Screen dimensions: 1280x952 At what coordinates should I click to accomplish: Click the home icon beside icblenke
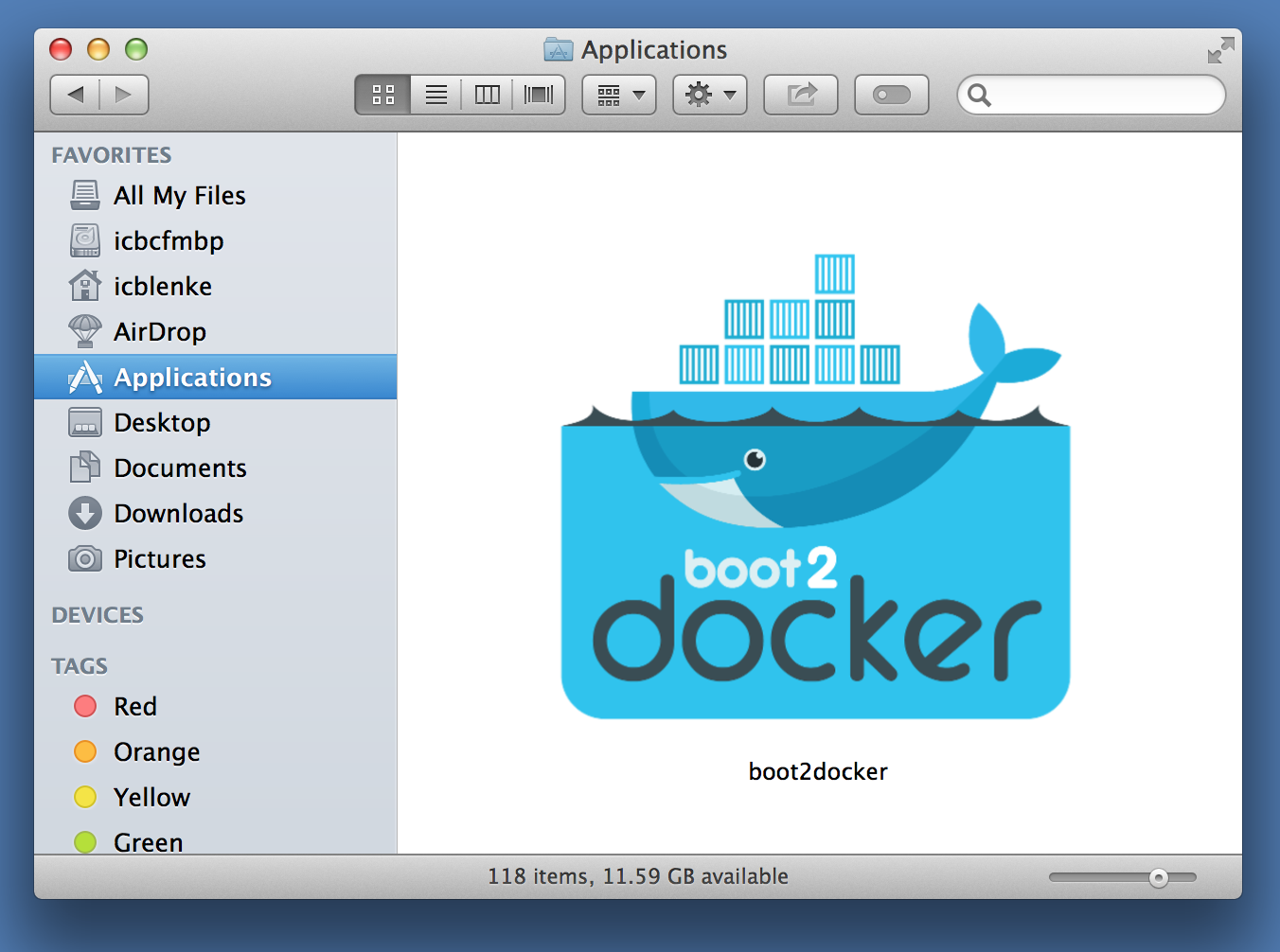(85, 285)
